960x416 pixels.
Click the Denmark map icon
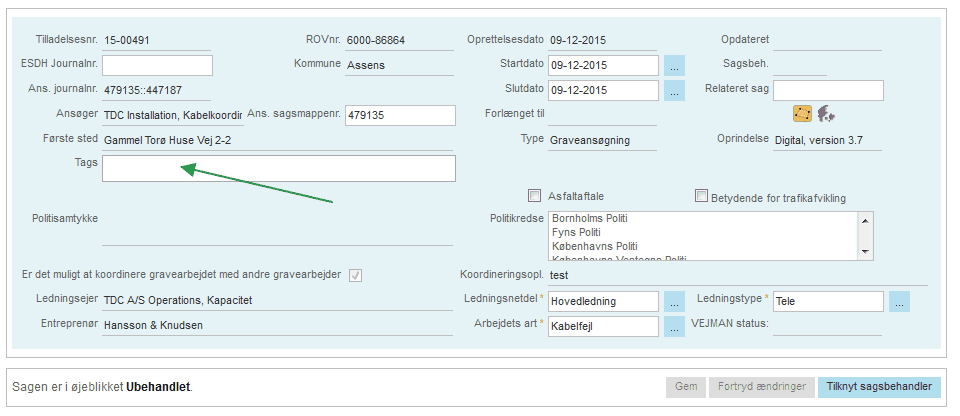point(826,114)
